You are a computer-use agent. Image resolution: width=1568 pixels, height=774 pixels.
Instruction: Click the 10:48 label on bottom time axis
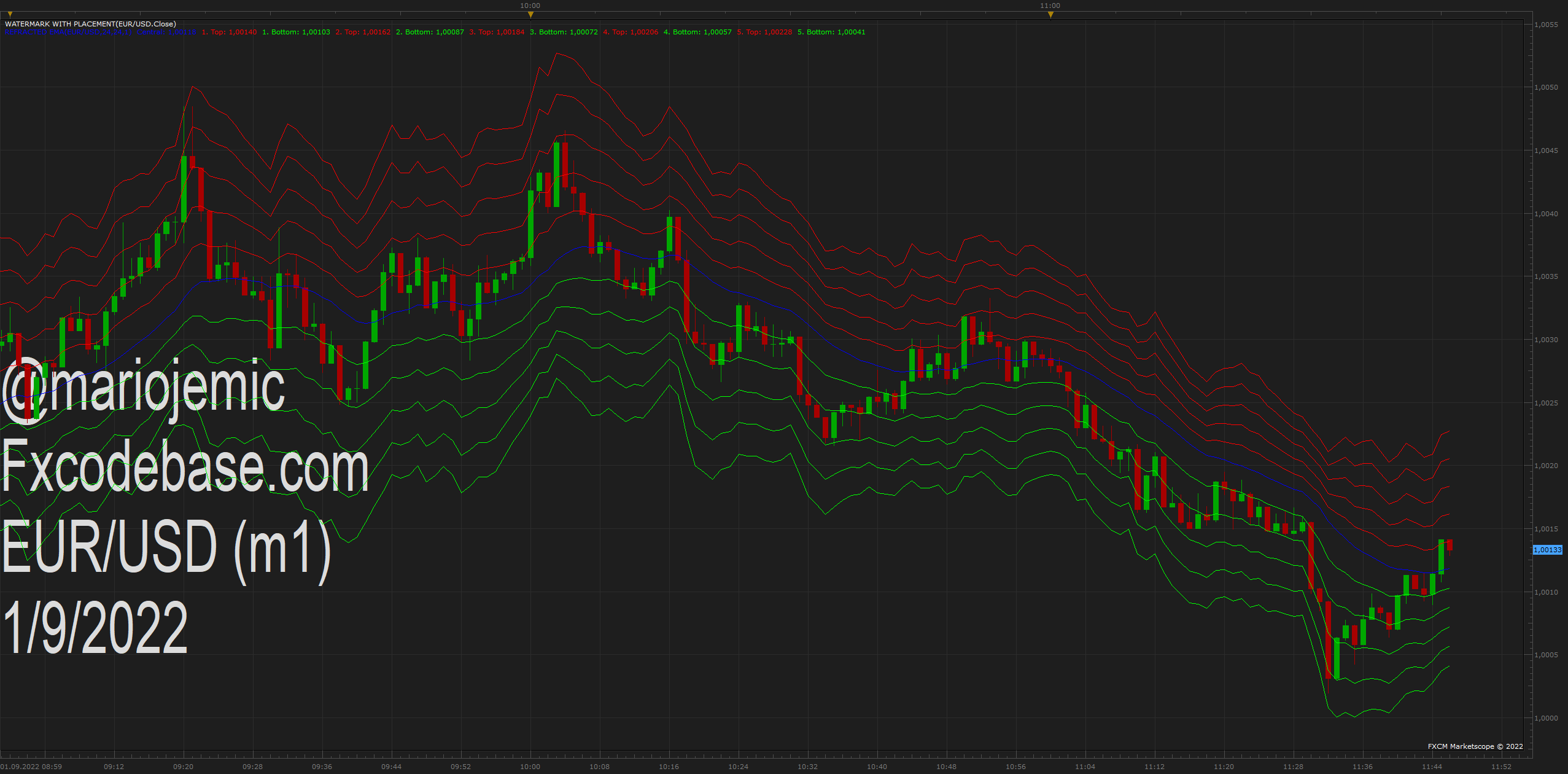pos(946,767)
